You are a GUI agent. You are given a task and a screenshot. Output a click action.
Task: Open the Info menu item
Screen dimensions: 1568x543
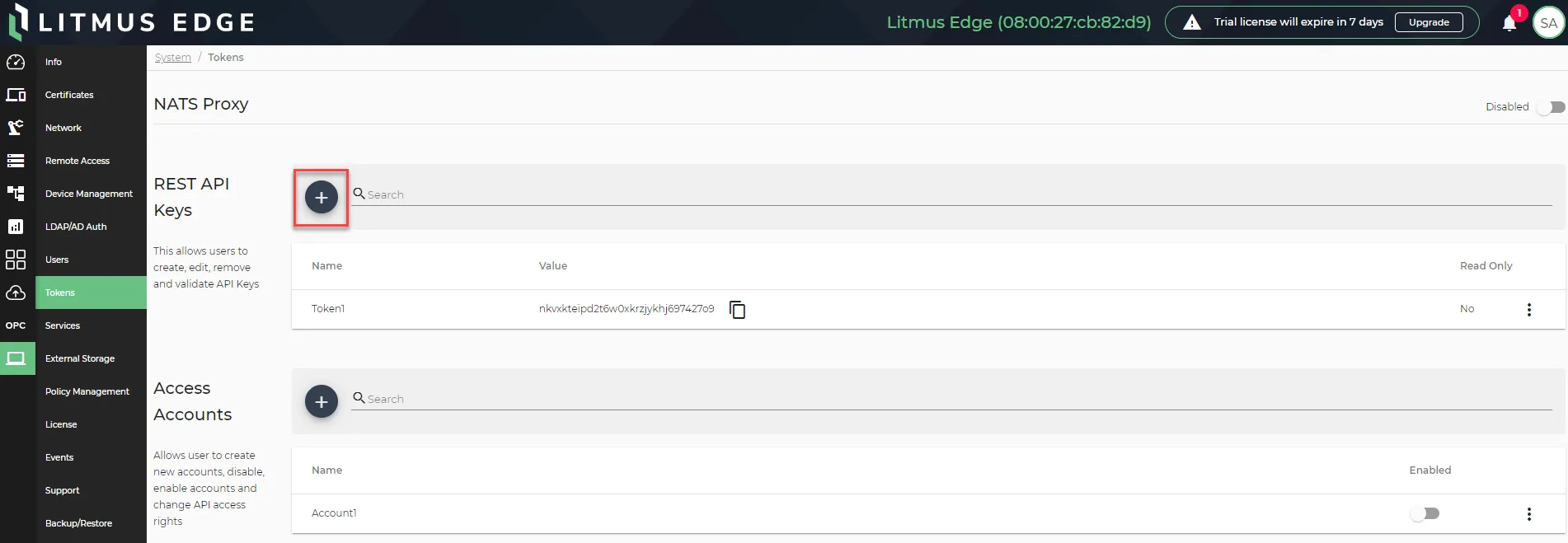[91, 62]
